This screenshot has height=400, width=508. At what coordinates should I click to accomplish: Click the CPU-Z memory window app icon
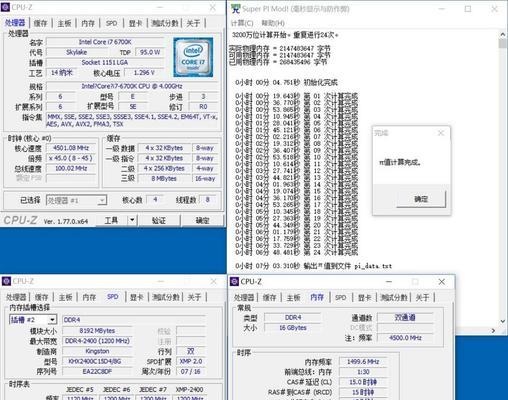point(234,282)
